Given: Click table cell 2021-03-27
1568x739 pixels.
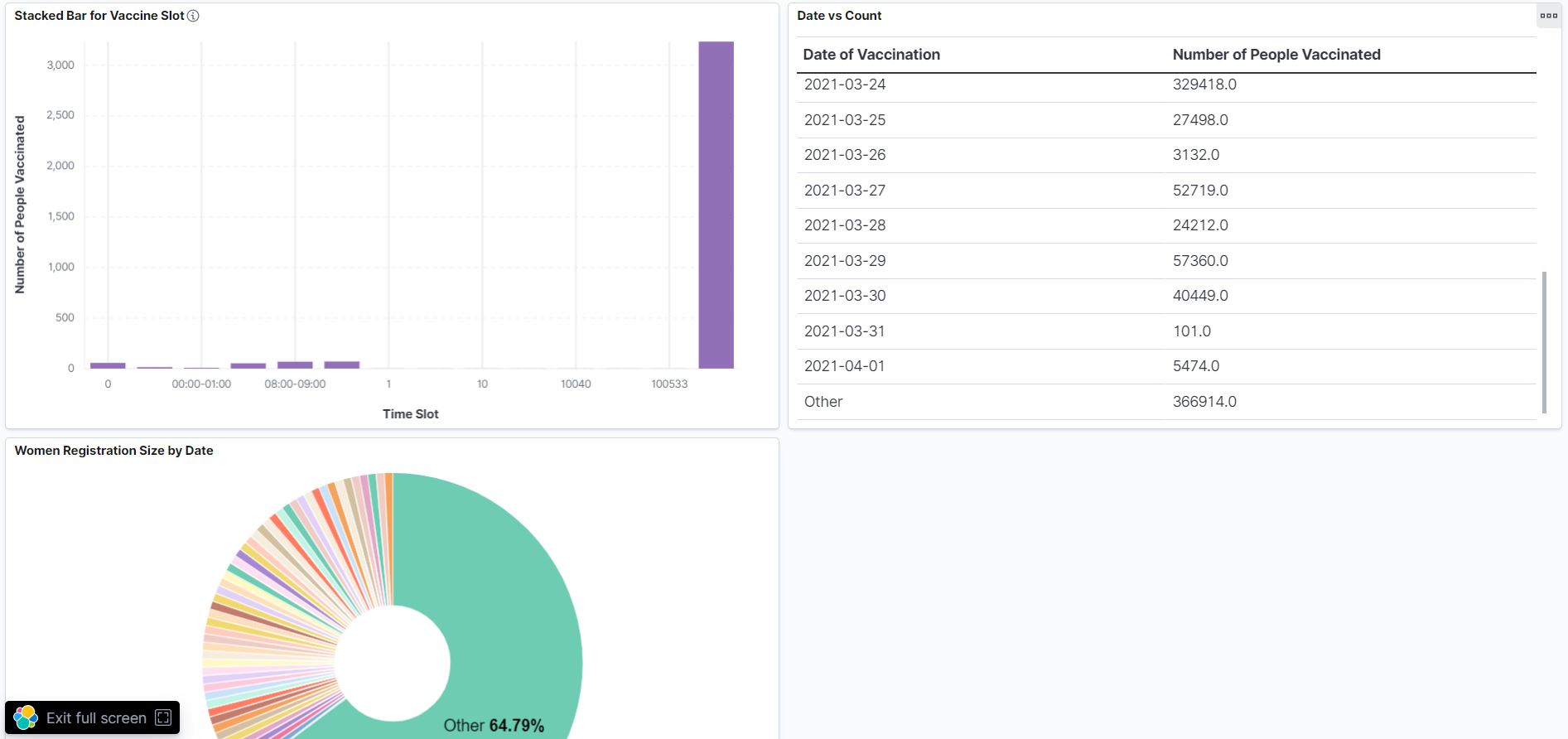Looking at the screenshot, I should point(845,191).
